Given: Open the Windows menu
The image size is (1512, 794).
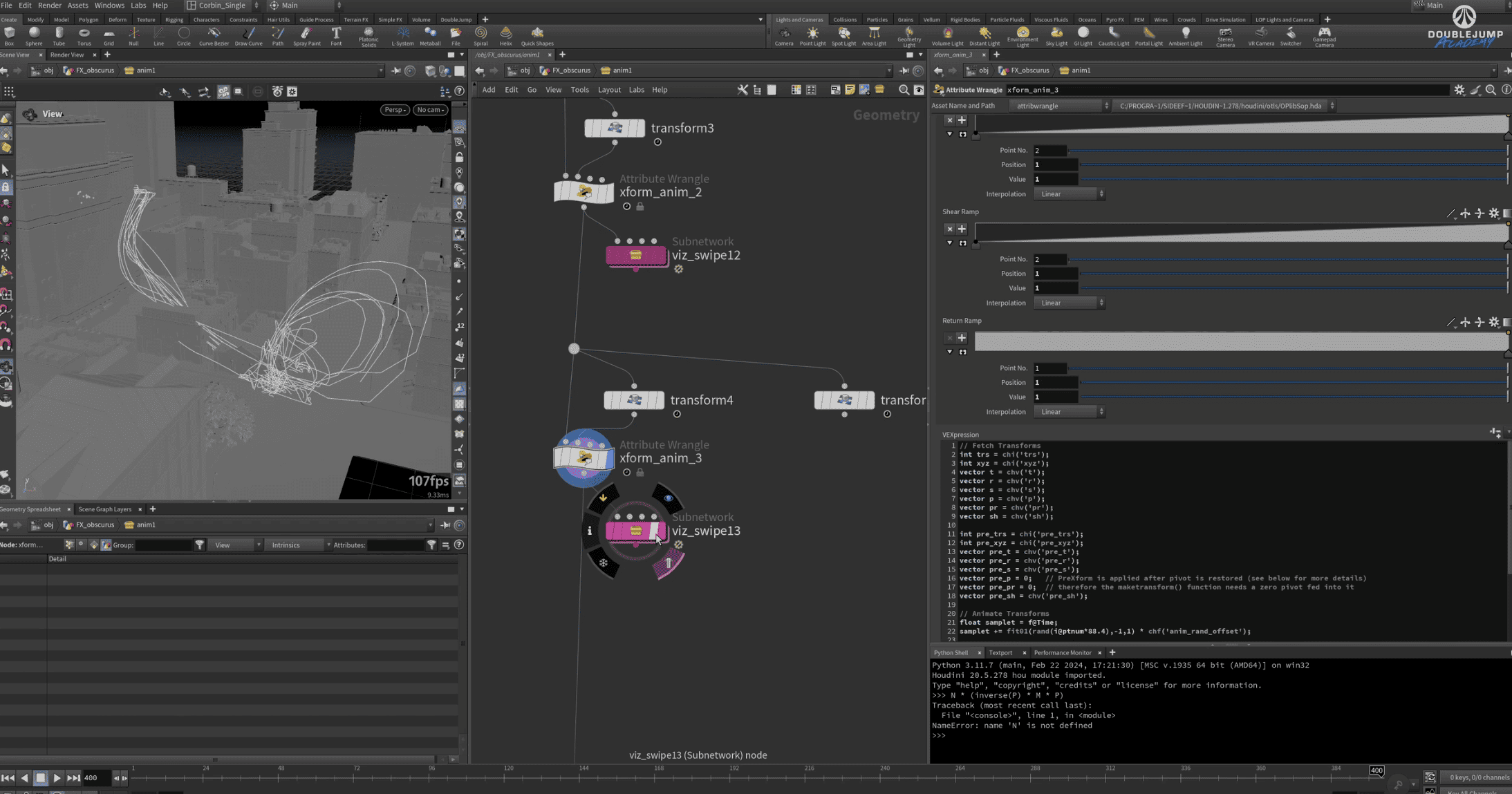Looking at the screenshot, I should [109, 6].
